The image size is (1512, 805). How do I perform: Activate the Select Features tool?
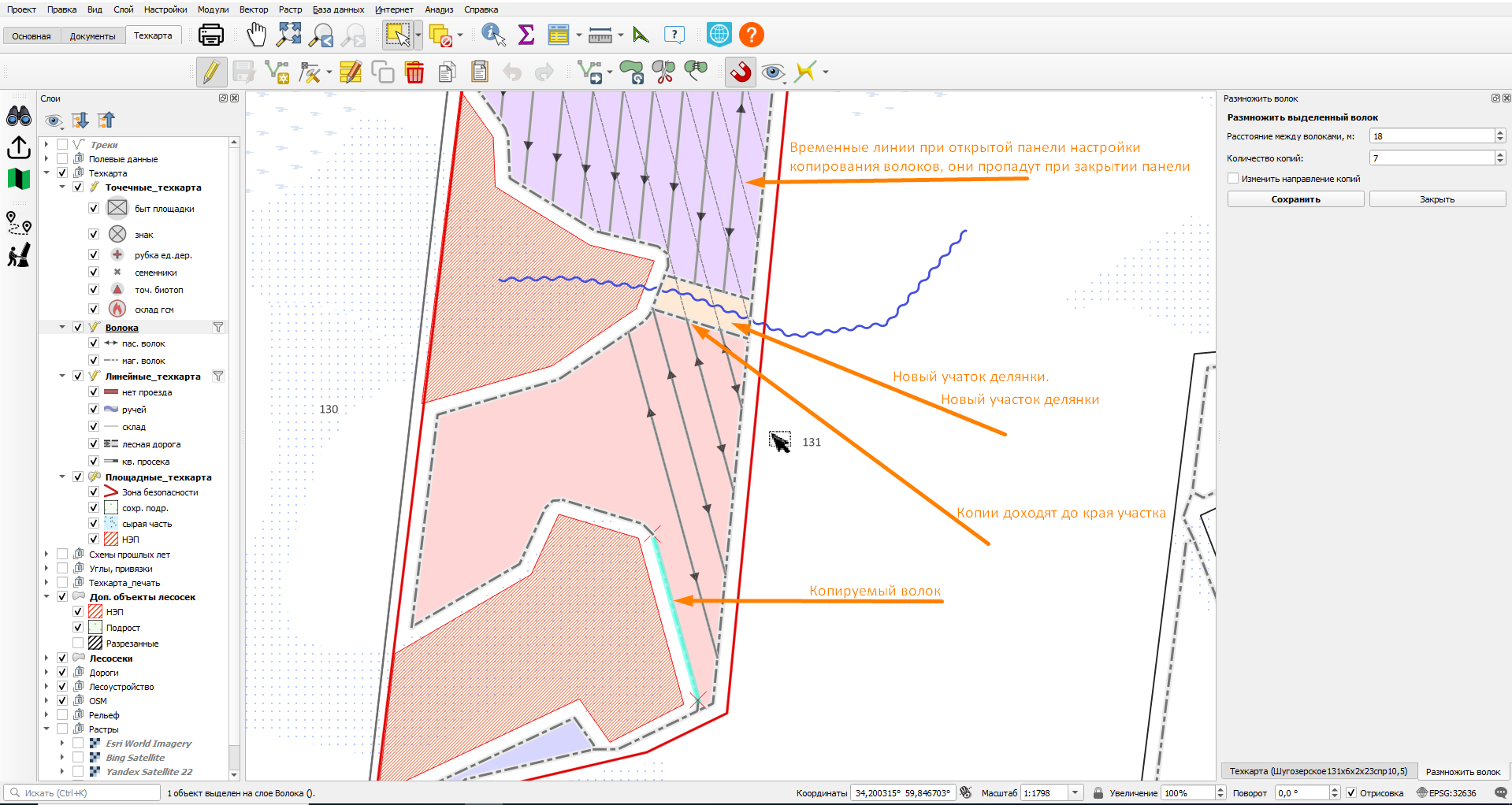coord(397,35)
